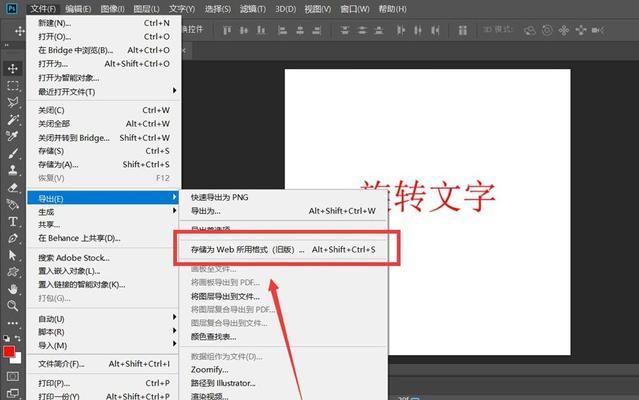Select the Paint Bucket tool
639x400 pixels.
click(x=13, y=204)
